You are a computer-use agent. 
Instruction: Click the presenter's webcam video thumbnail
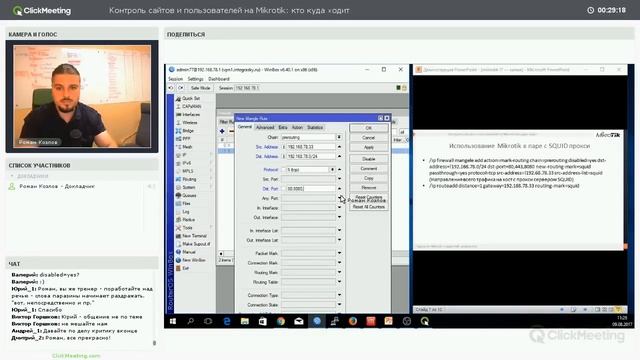82,96
